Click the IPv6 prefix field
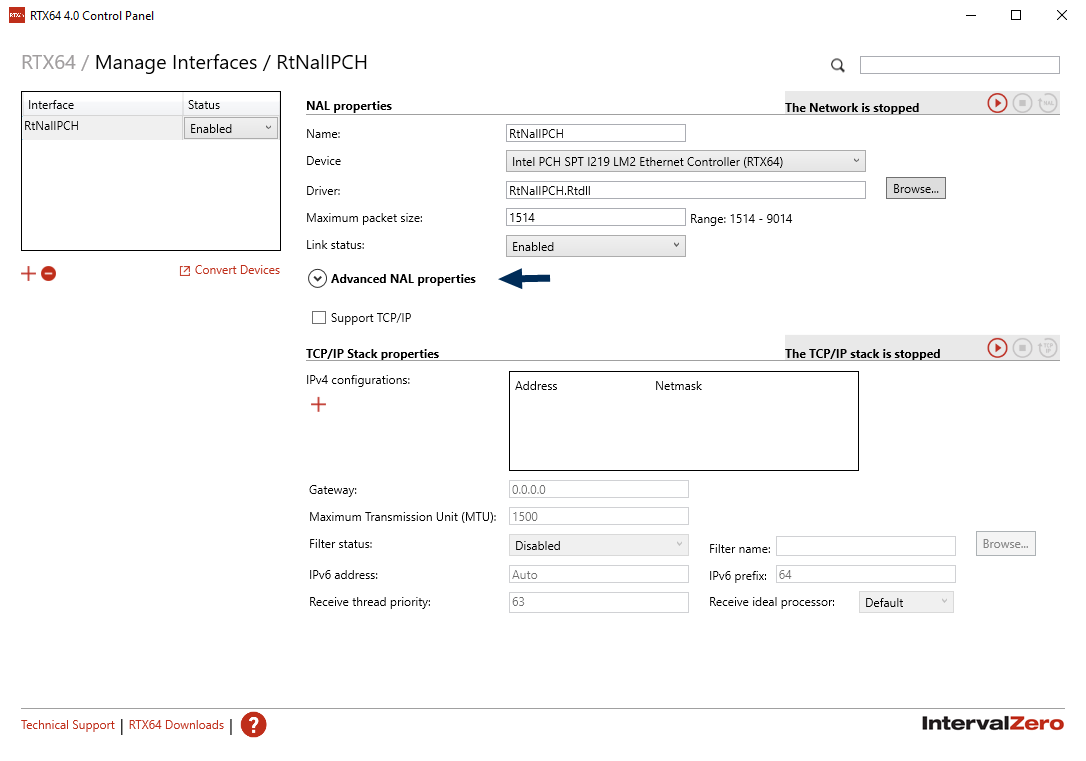Screen dimensions: 1086x761 pos(866,574)
